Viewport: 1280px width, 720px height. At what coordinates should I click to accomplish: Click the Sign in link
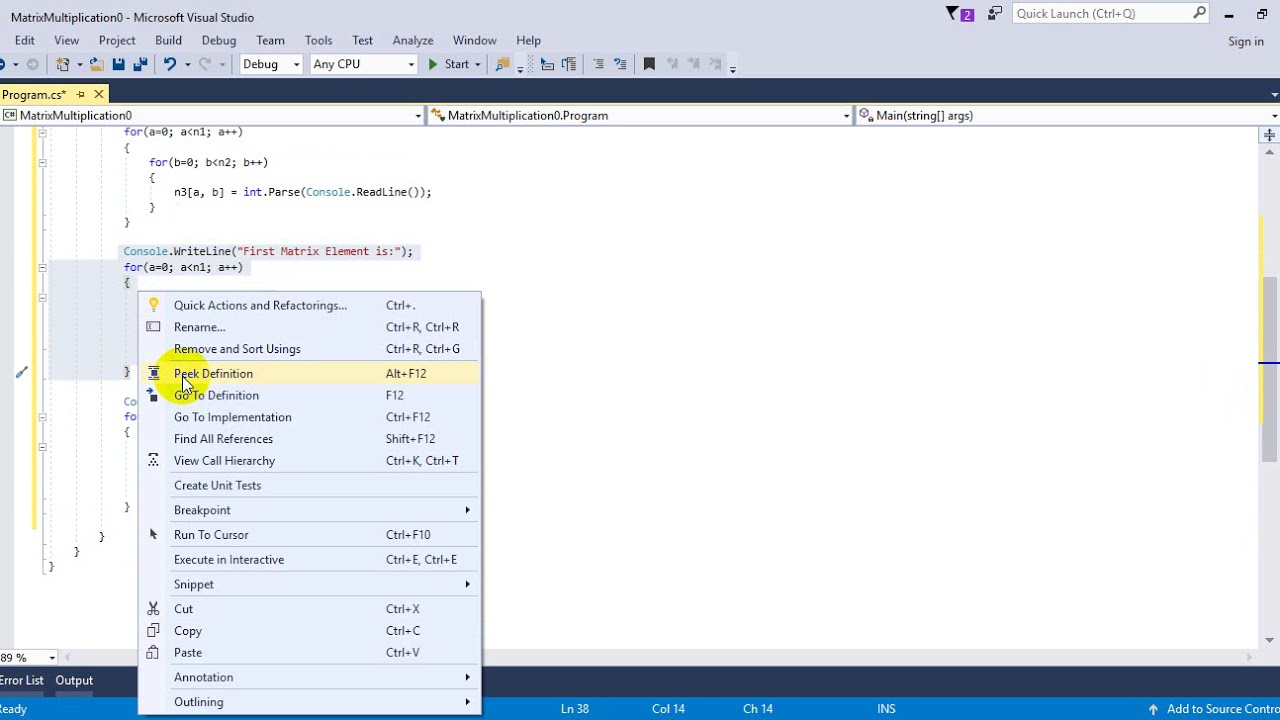pos(1246,41)
